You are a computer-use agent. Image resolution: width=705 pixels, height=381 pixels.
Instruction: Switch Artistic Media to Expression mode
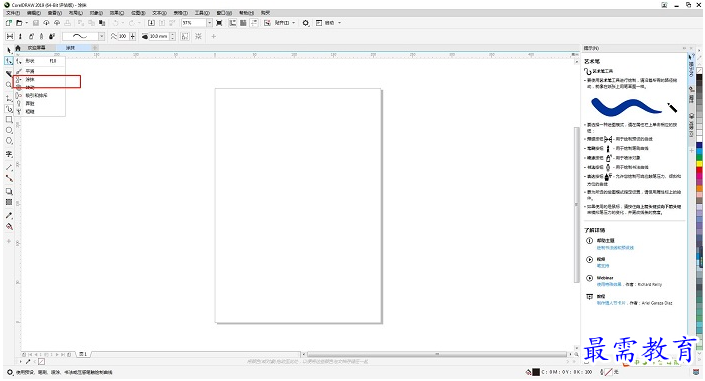pyautogui.click(x=52, y=36)
